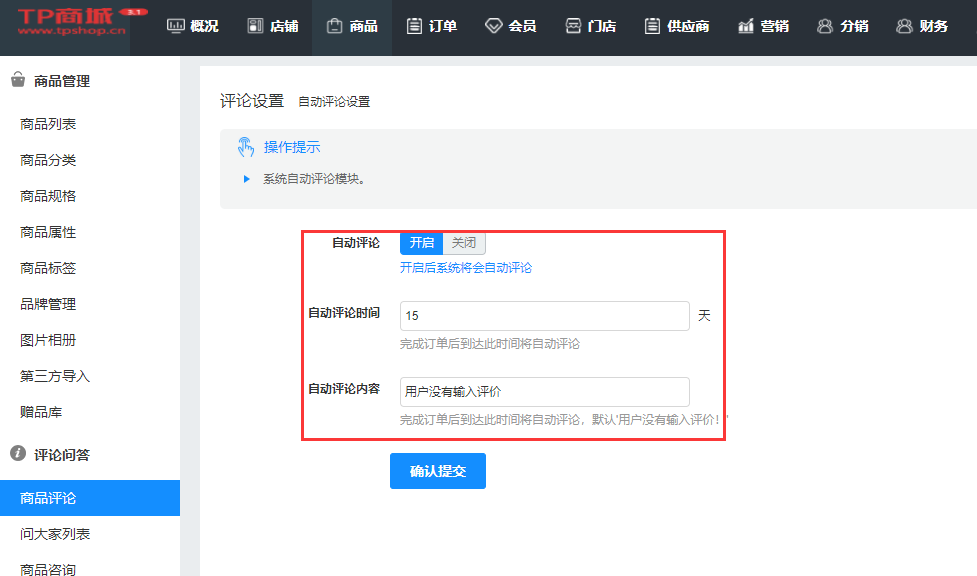This screenshot has height=576, width=977.
Task: Open the 营销 marketing section
Action: coord(763,27)
